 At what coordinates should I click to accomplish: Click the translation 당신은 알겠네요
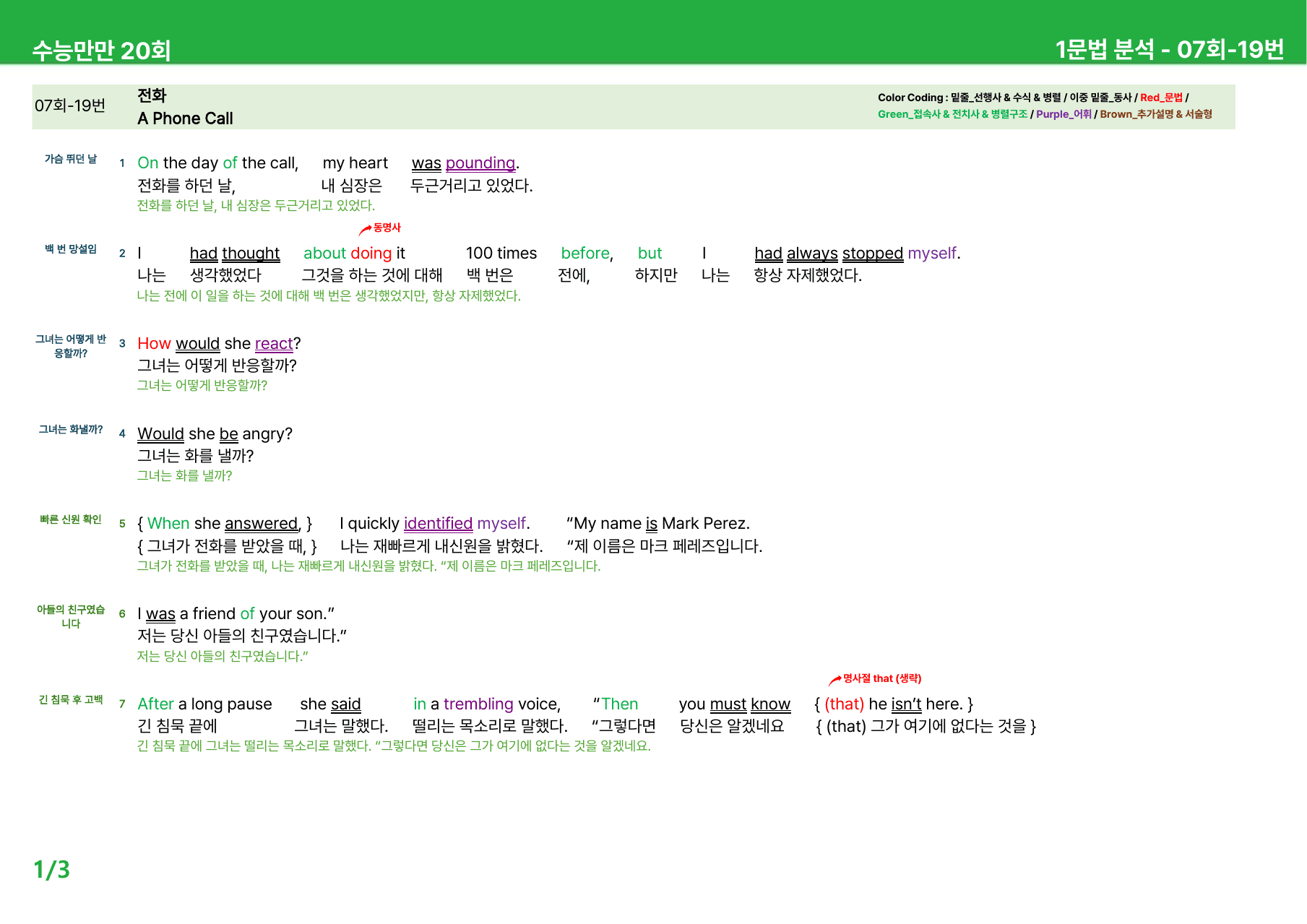pyautogui.click(x=731, y=726)
